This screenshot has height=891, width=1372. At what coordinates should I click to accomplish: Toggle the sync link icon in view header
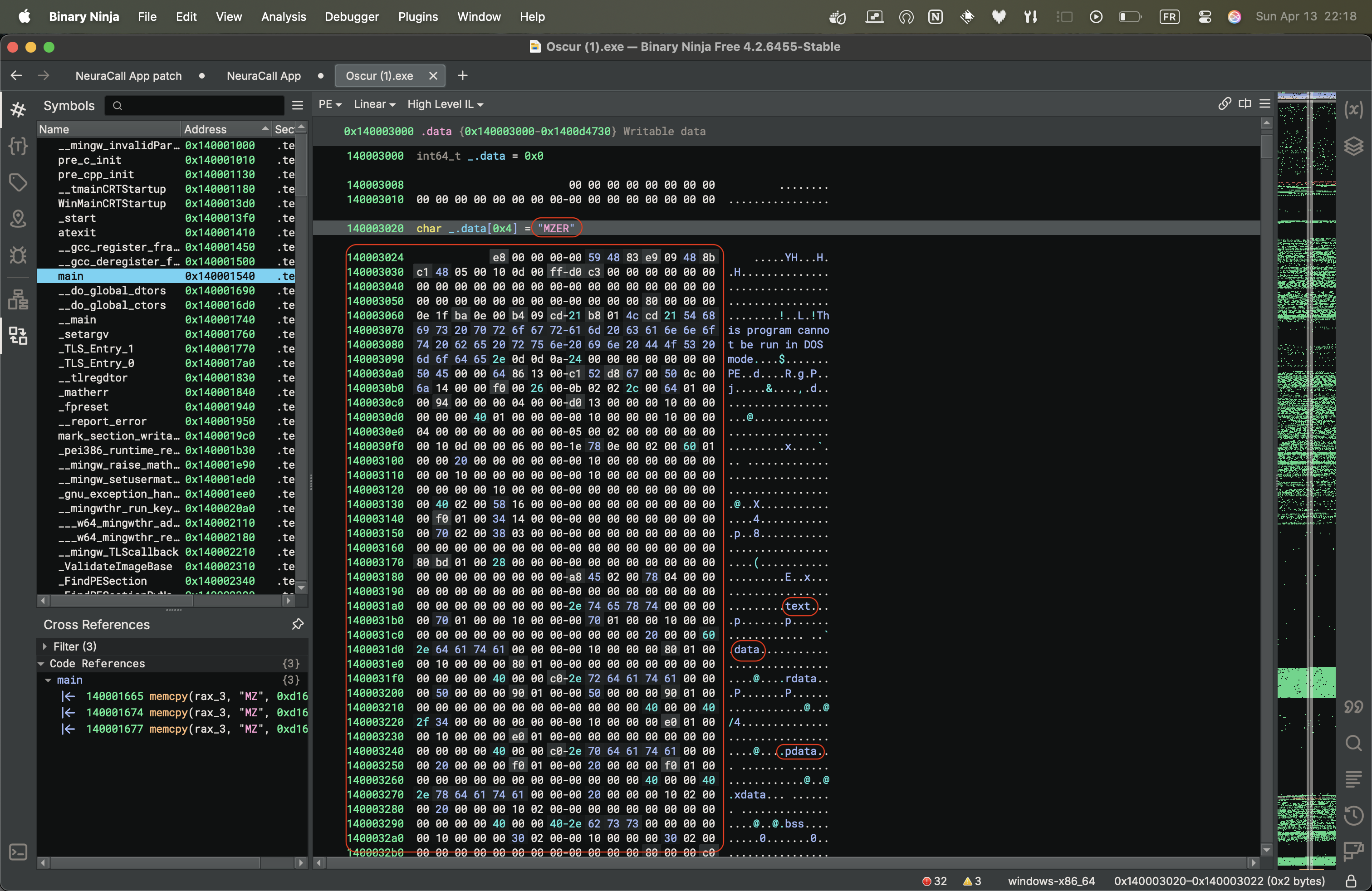point(1225,104)
